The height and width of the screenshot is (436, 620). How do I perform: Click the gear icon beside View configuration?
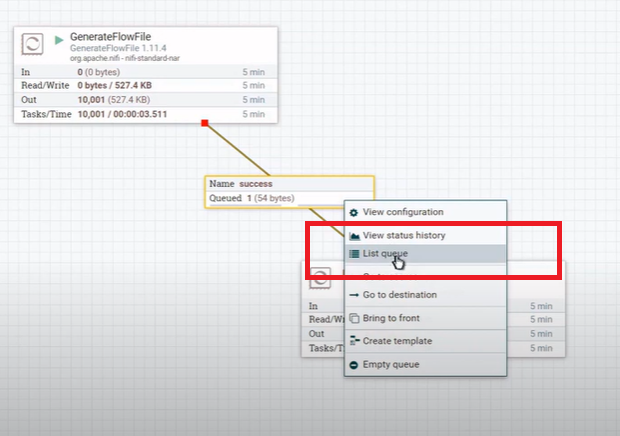click(x=354, y=212)
